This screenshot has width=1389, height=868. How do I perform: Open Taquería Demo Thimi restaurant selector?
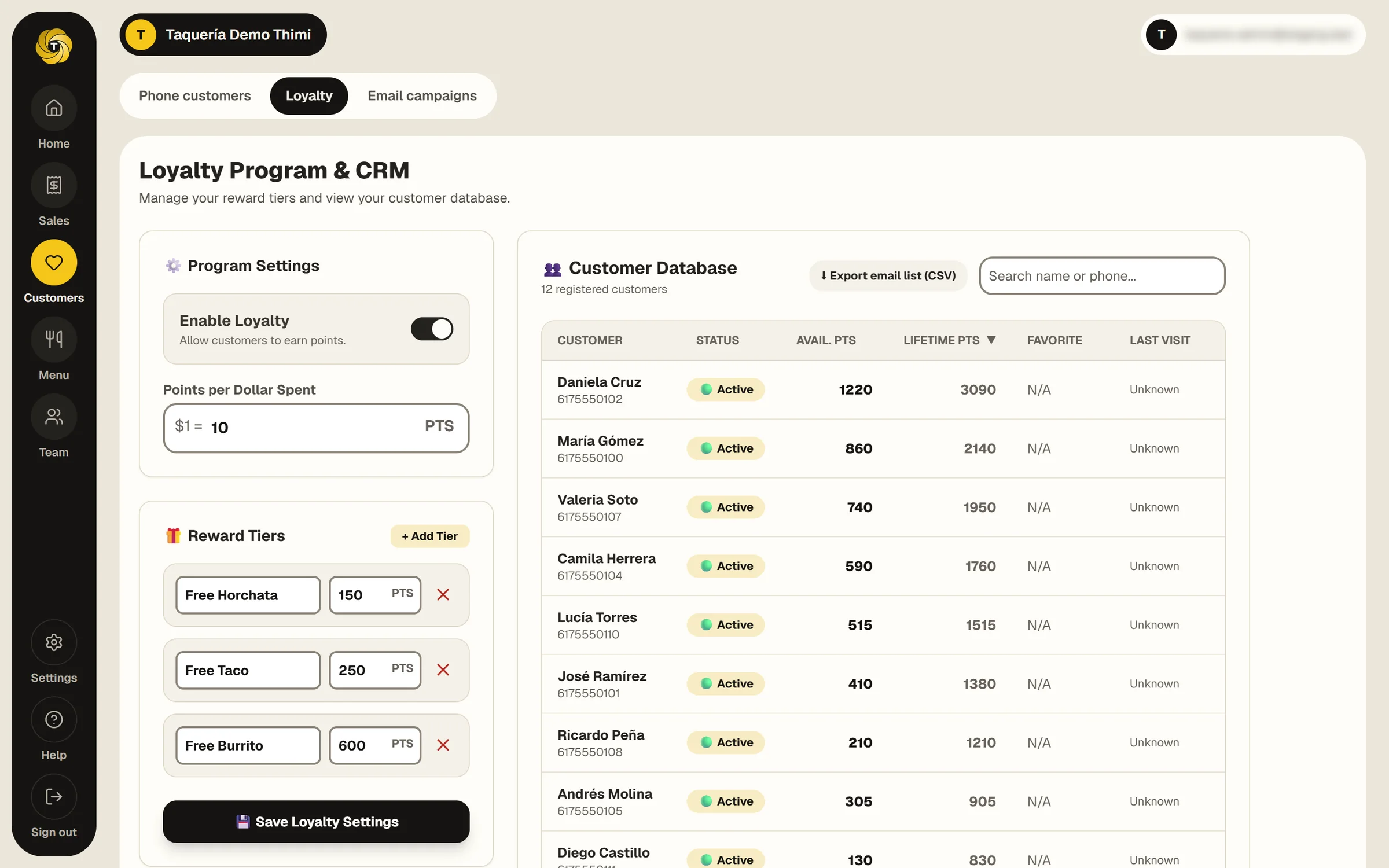(223, 35)
